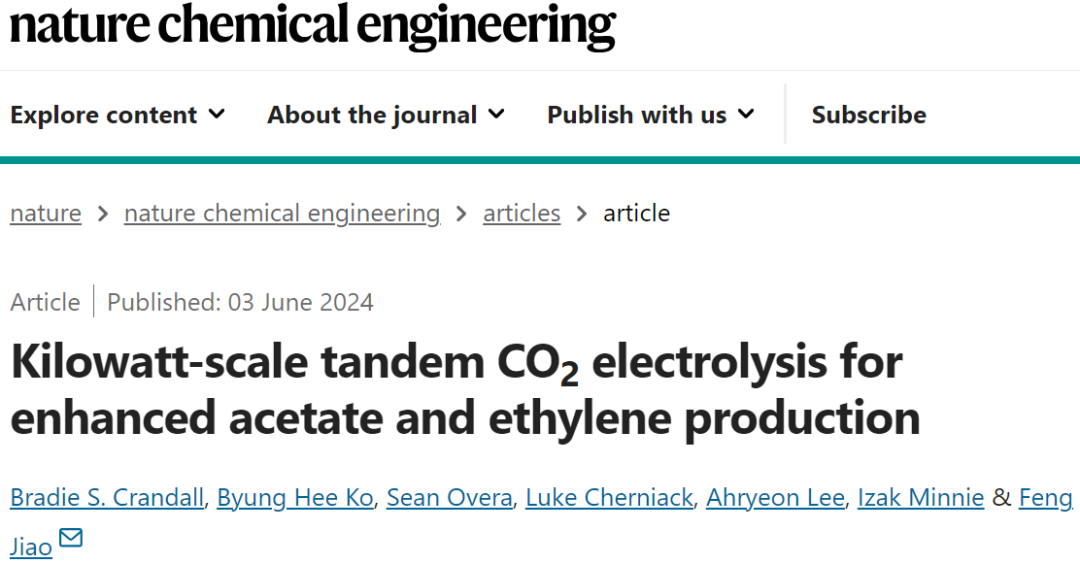Select author Ahryeon Lee link
This screenshot has width=1080, height=564.
(776, 497)
